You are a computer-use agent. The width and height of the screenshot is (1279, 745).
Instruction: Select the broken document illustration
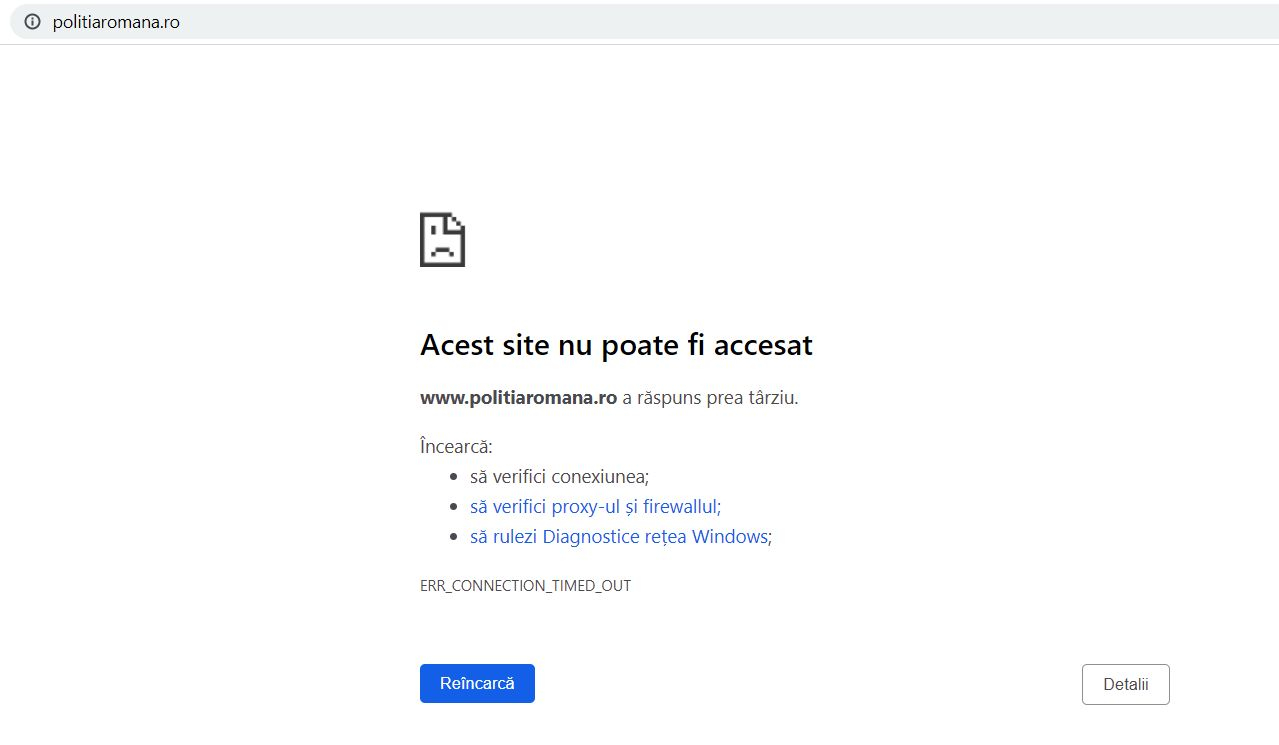(441, 240)
